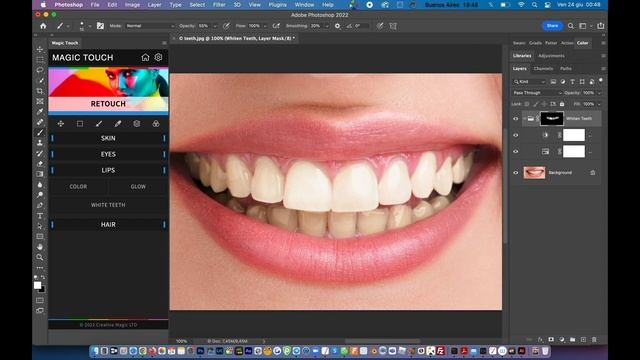640x360 pixels.
Task: Click the lips GLOW button
Action: tap(138, 187)
